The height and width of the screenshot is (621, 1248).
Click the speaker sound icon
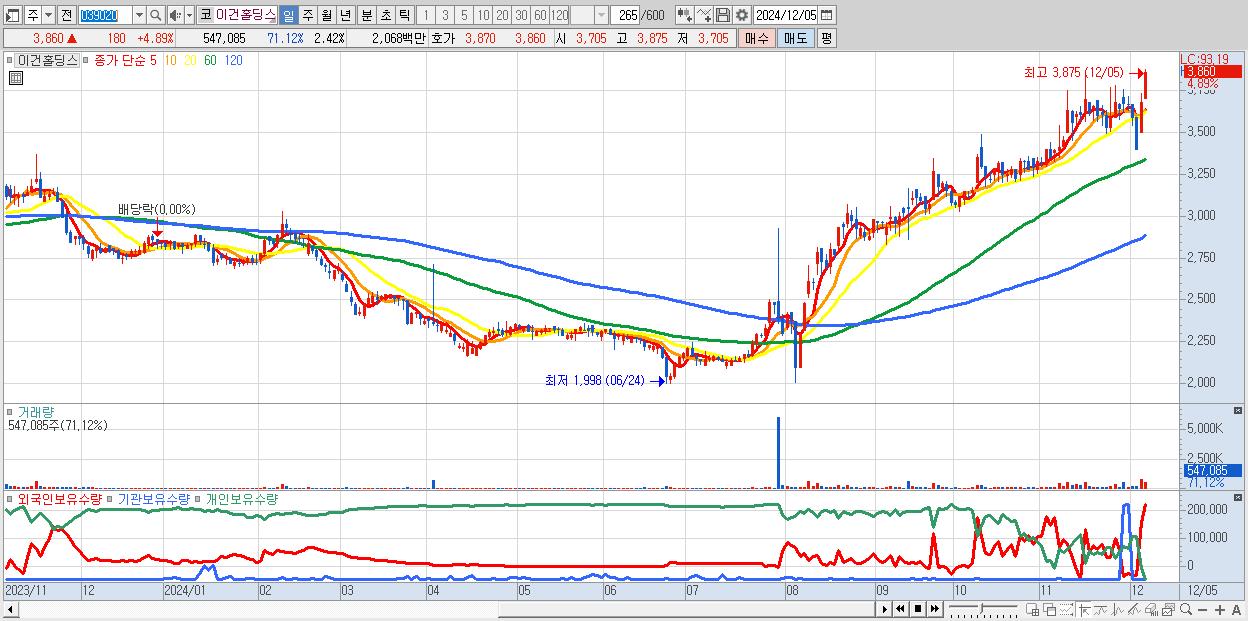click(x=174, y=15)
